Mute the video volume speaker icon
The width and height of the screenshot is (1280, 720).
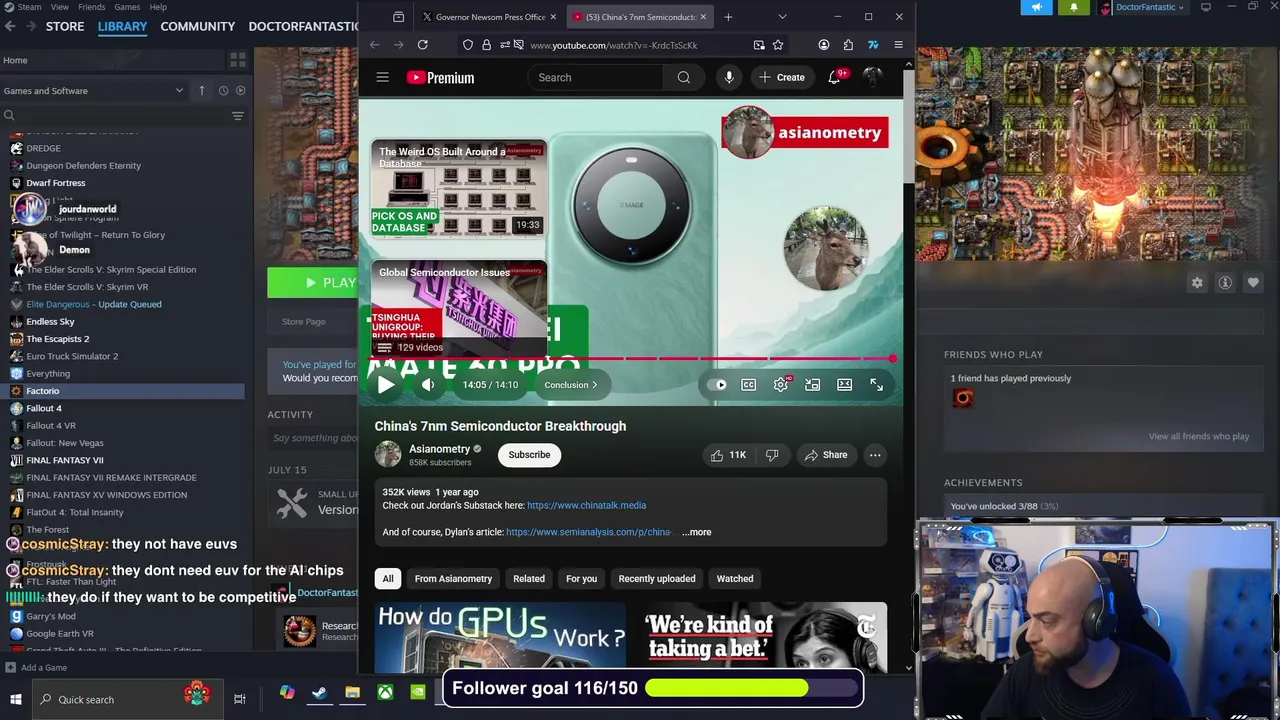(428, 385)
